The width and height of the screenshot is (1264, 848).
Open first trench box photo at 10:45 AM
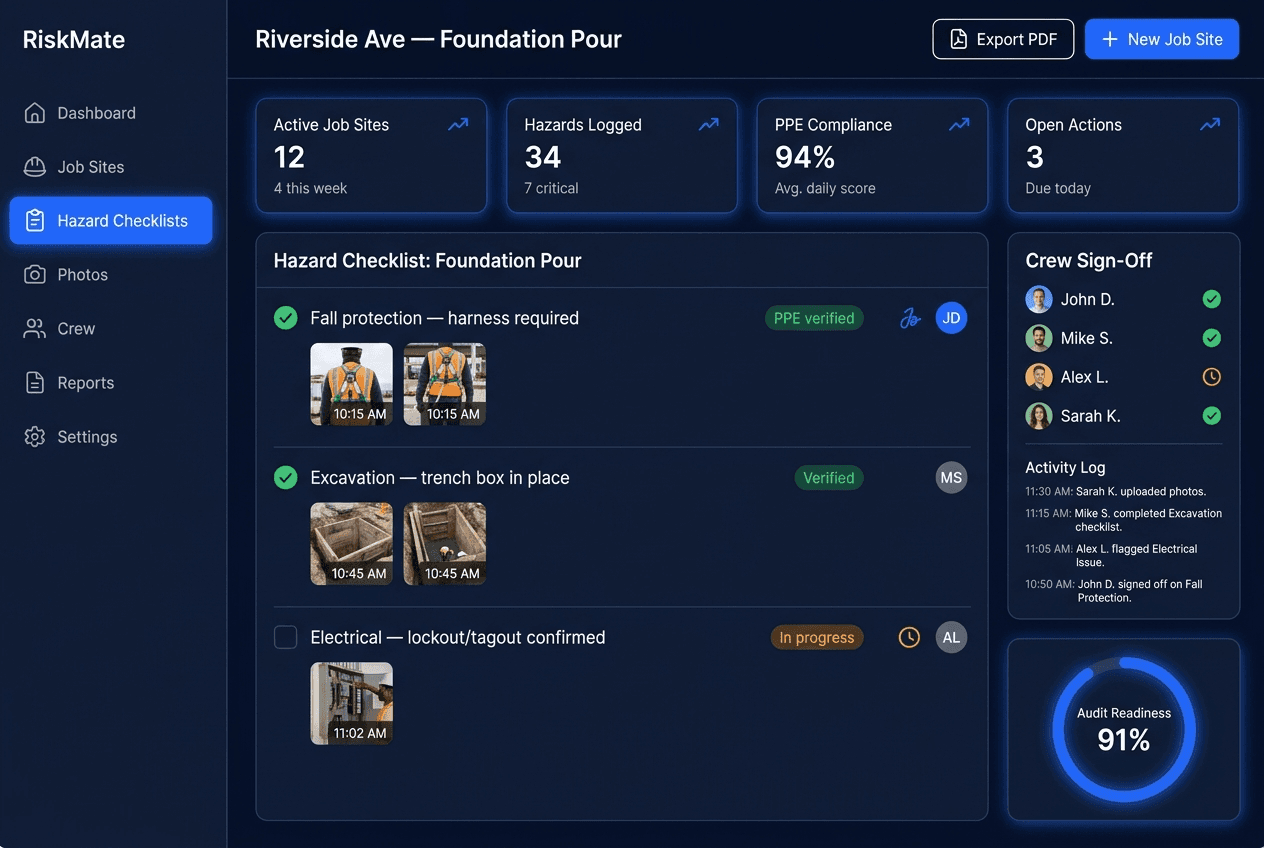352,544
